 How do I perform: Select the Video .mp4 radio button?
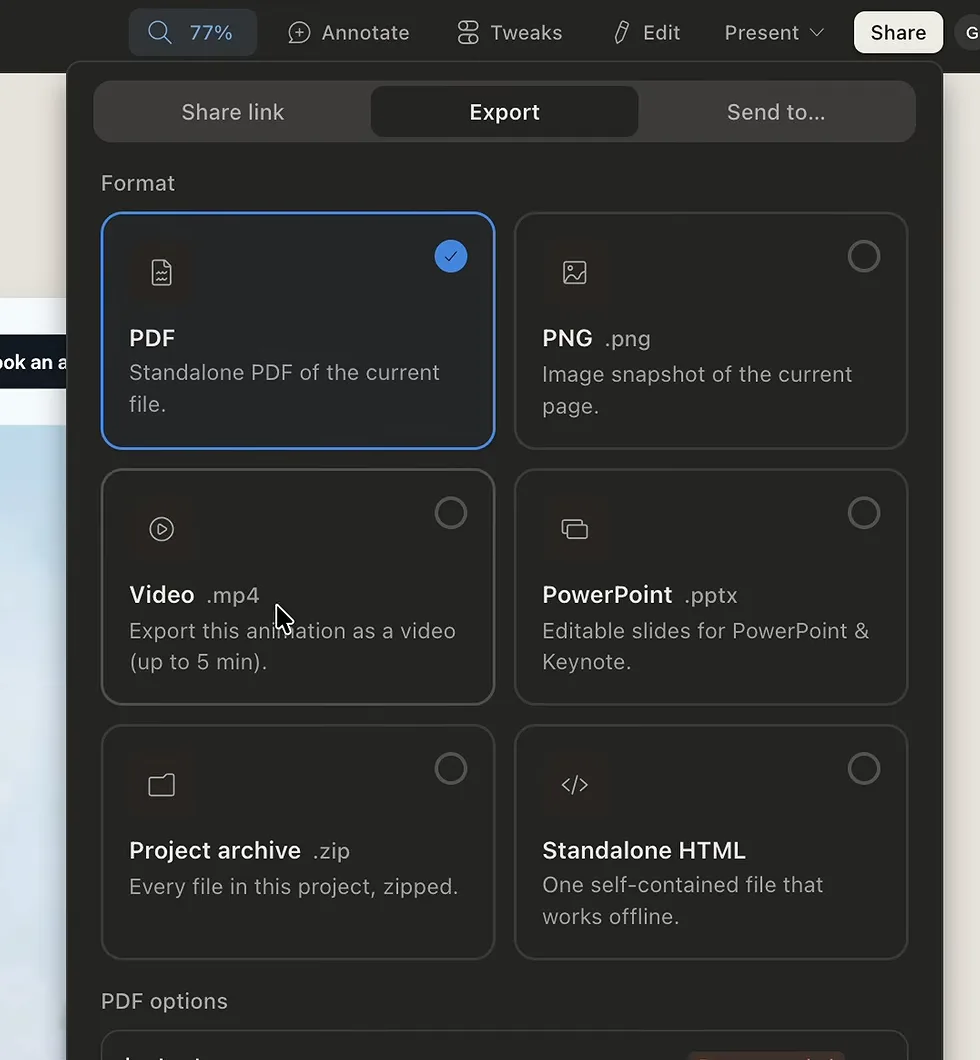[451, 513]
